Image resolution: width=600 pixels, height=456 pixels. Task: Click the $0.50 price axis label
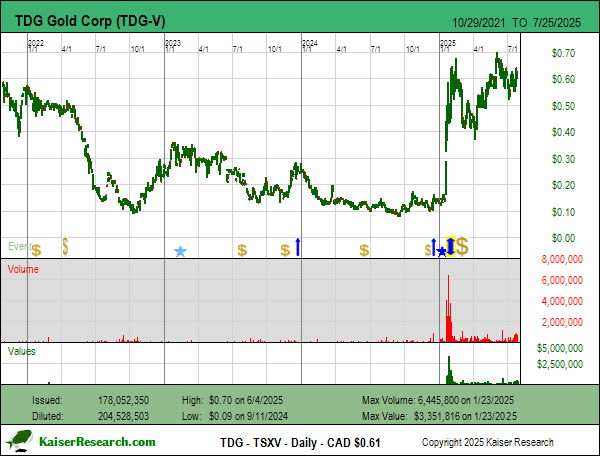(563, 106)
